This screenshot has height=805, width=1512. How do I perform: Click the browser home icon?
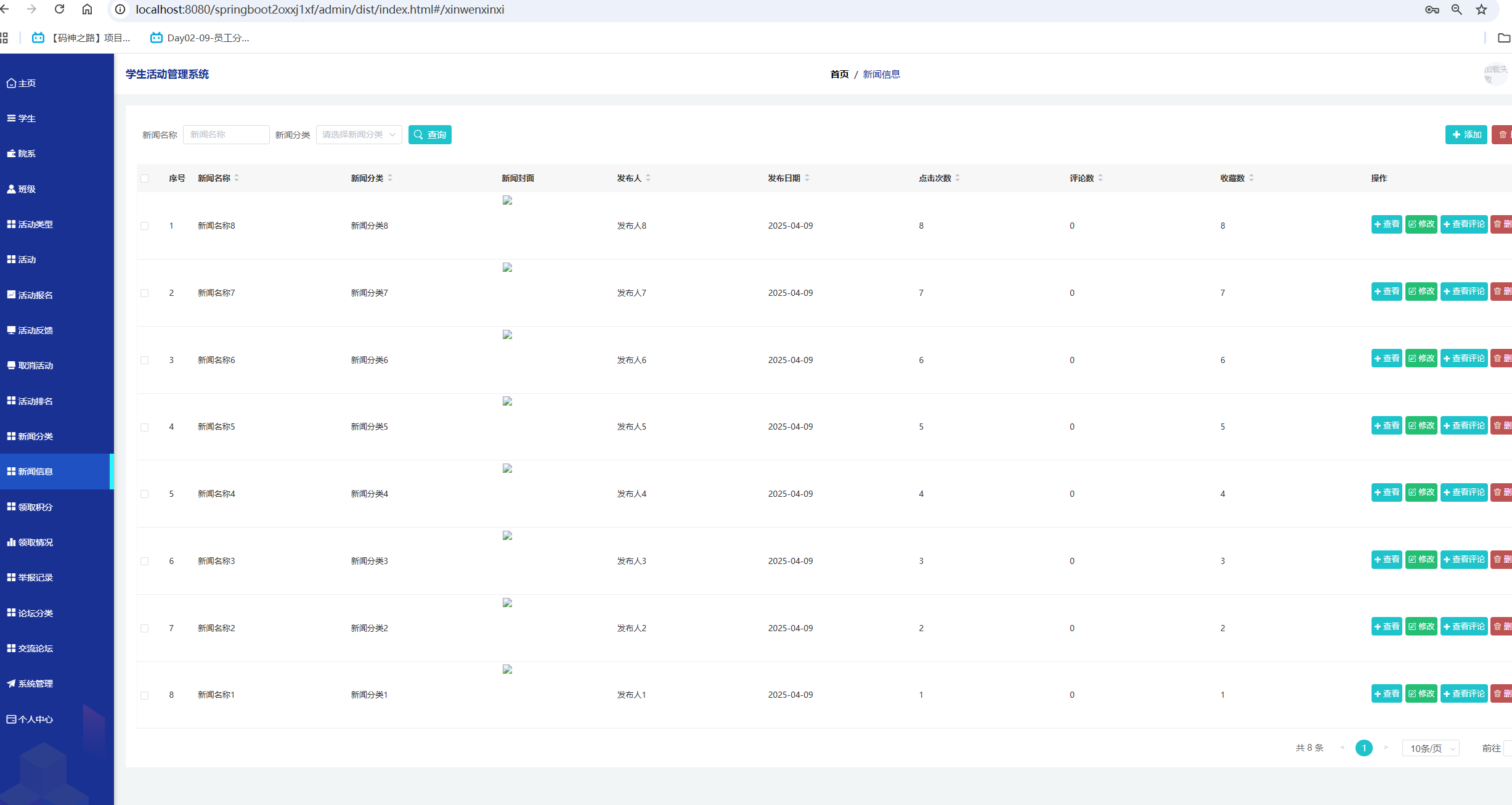click(87, 9)
